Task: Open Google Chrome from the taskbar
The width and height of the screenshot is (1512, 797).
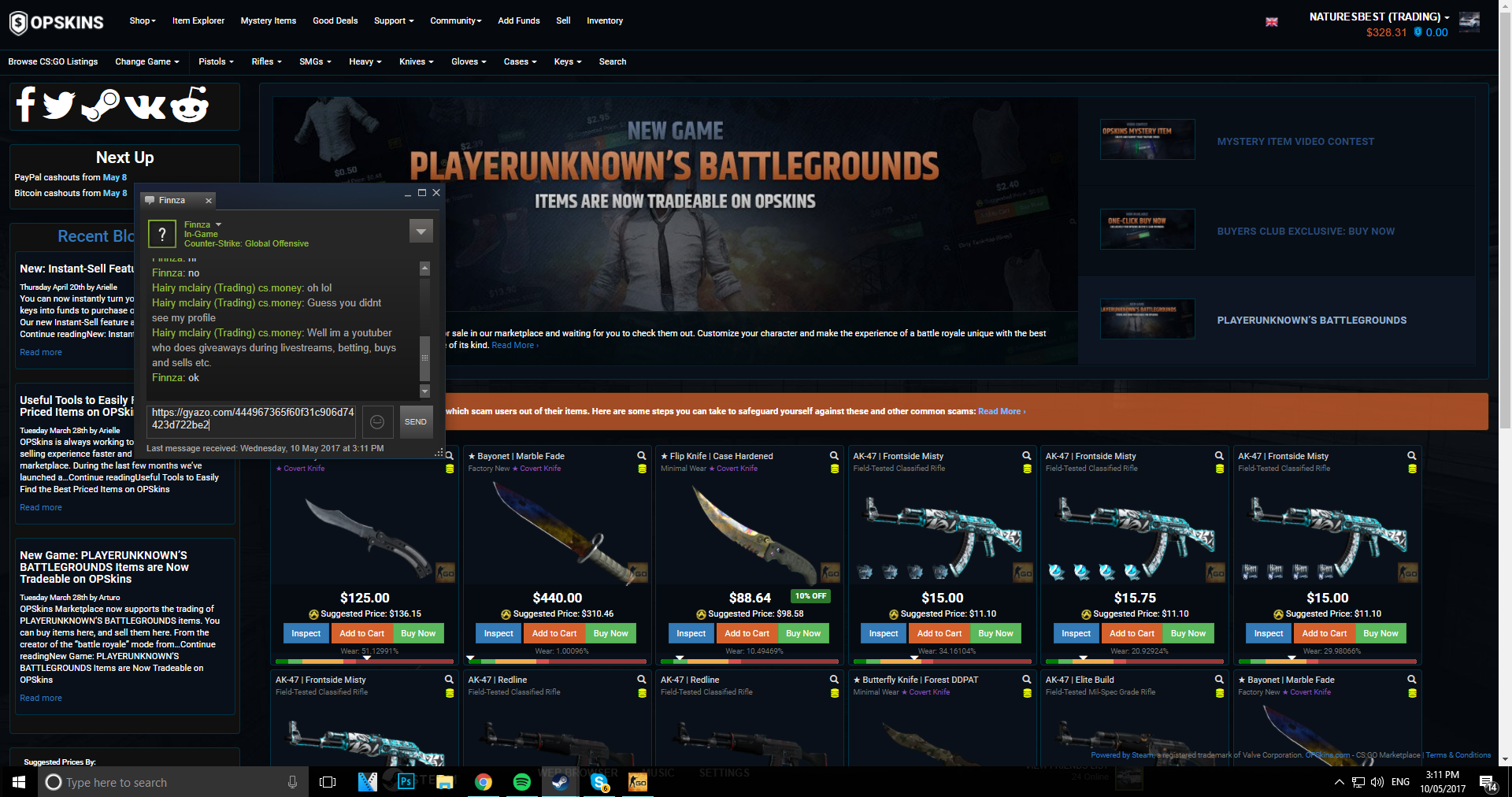Action: coord(484,782)
